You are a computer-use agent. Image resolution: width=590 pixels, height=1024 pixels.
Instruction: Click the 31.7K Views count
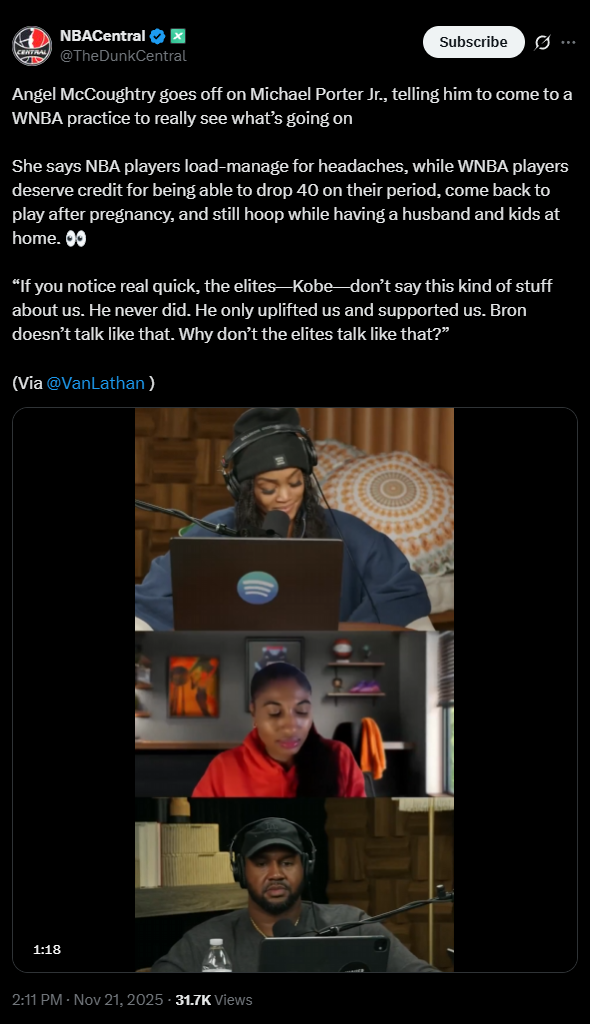click(214, 1000)
